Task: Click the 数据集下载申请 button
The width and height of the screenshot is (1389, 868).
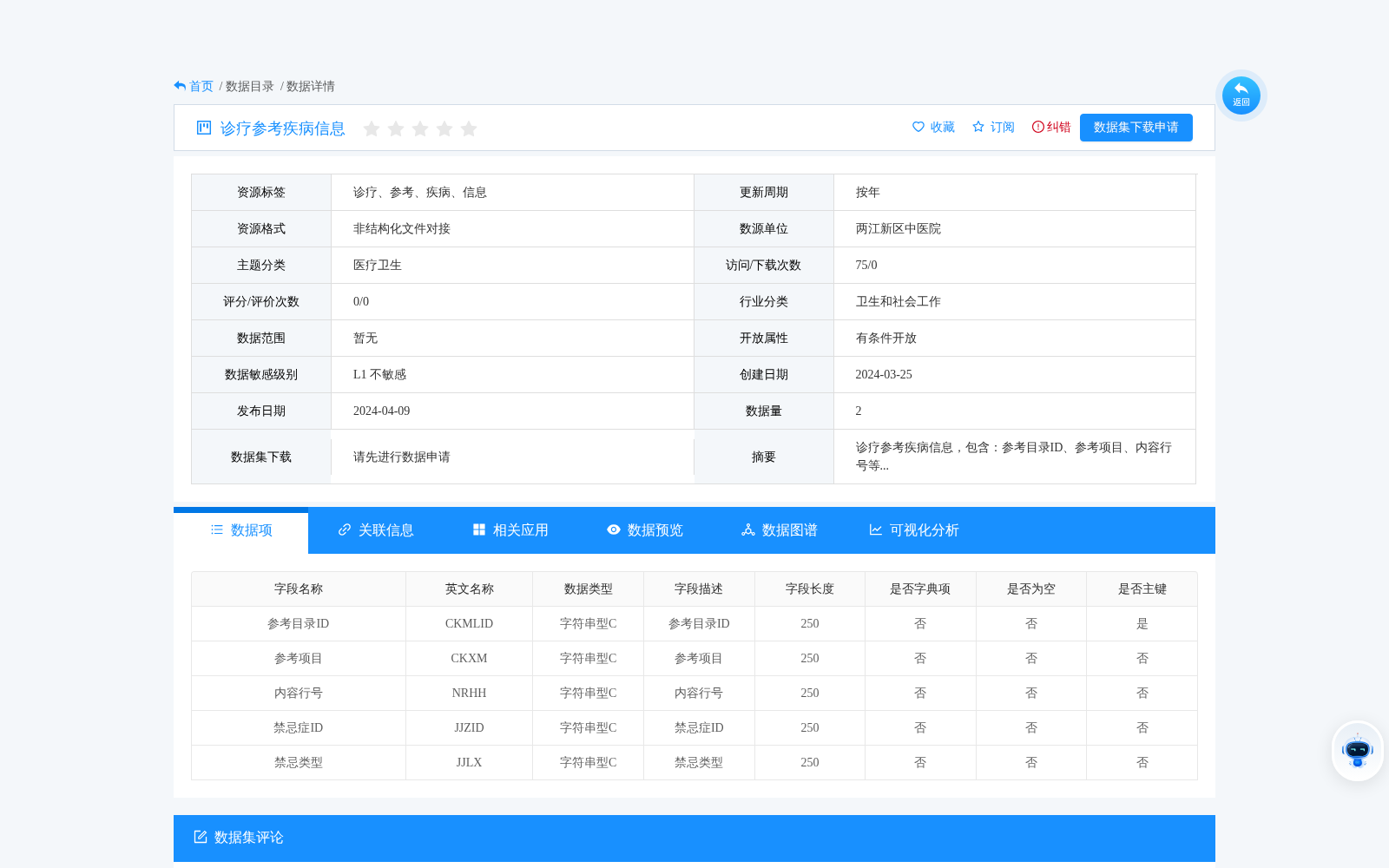Action: 1136,128
